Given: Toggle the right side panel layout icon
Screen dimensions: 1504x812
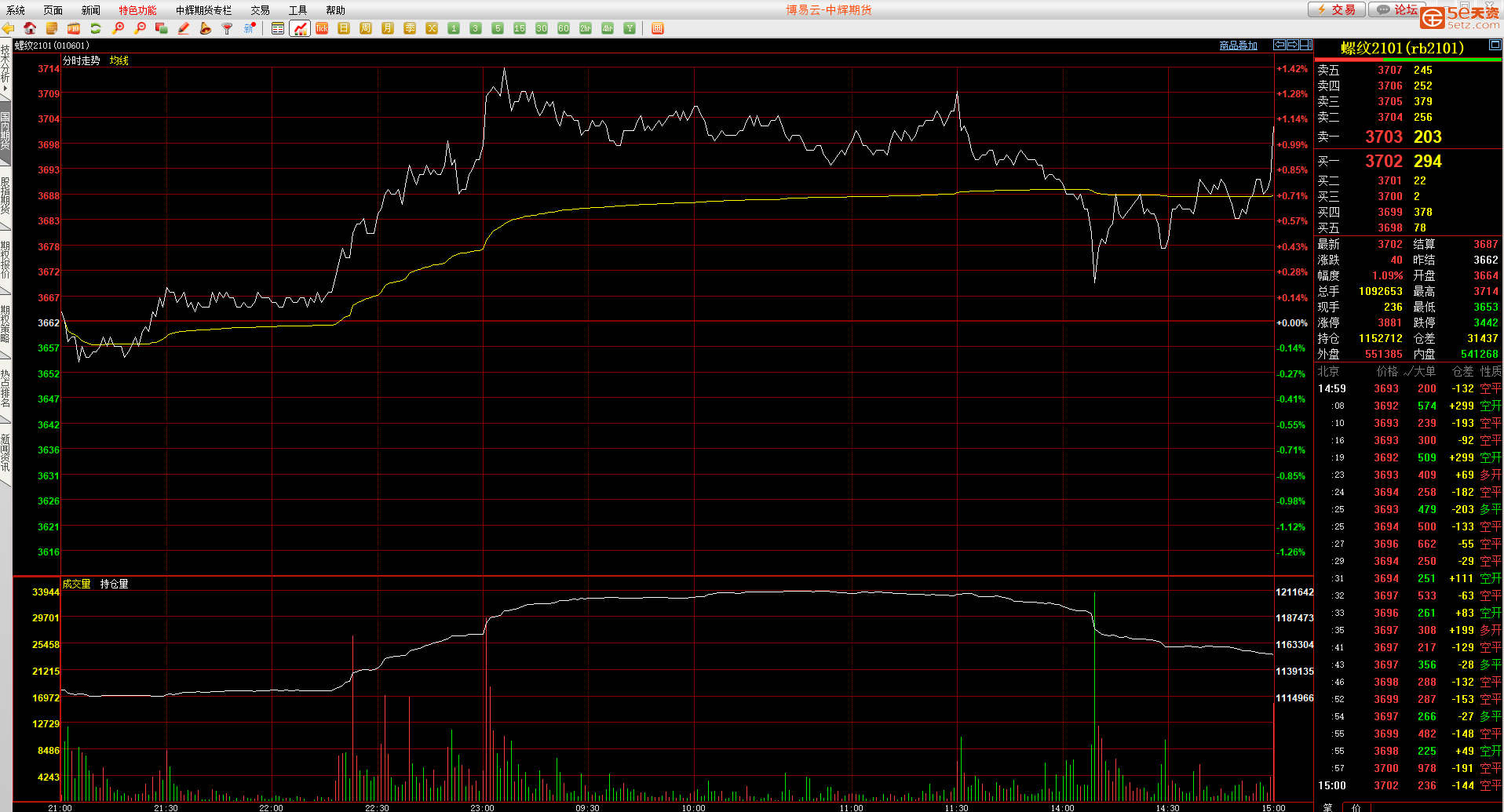Looking at the screenshot, I should click(x=1306, y=45).
